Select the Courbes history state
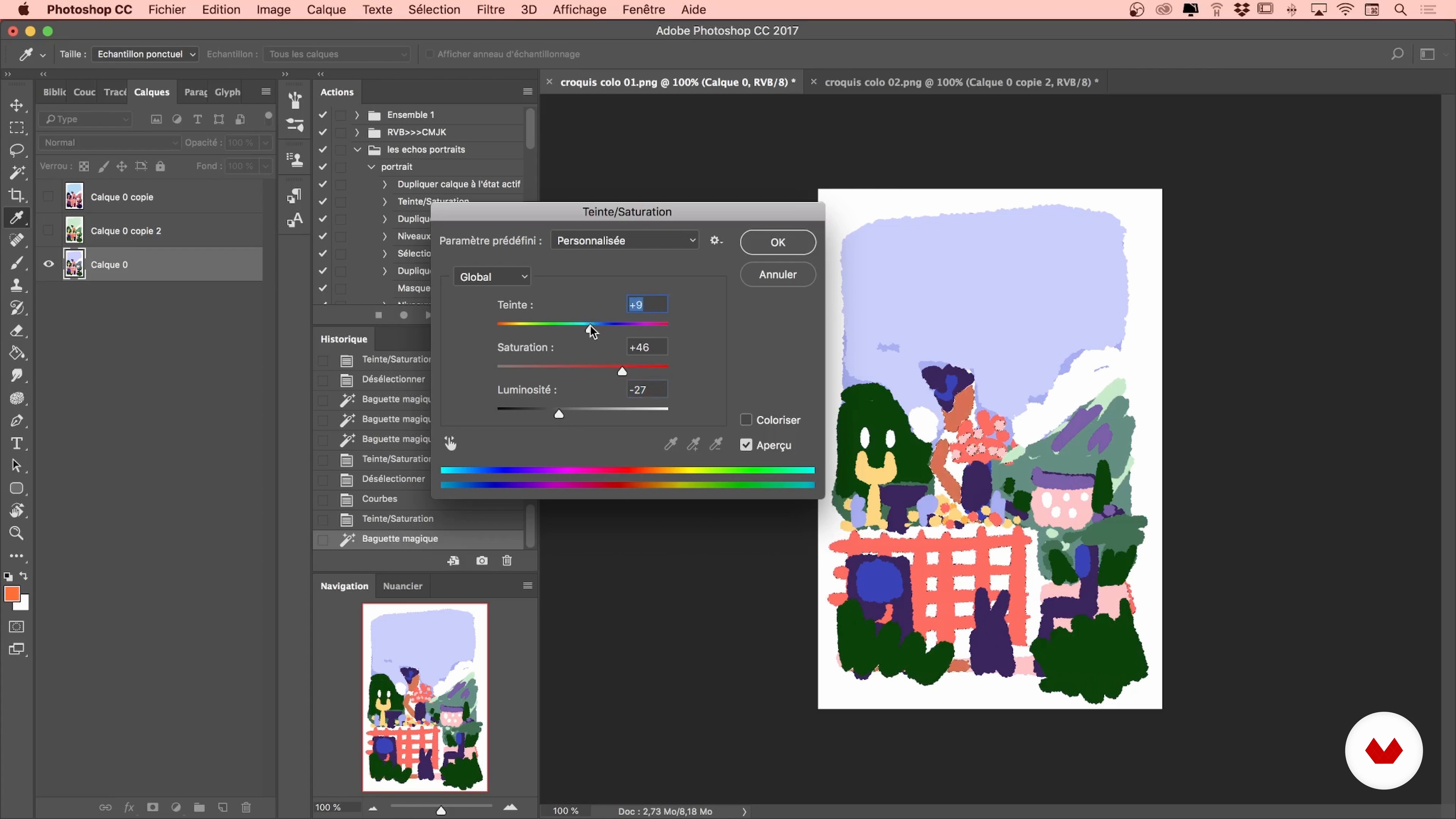This screenshot has width=1456, height=819. point(418,499)
